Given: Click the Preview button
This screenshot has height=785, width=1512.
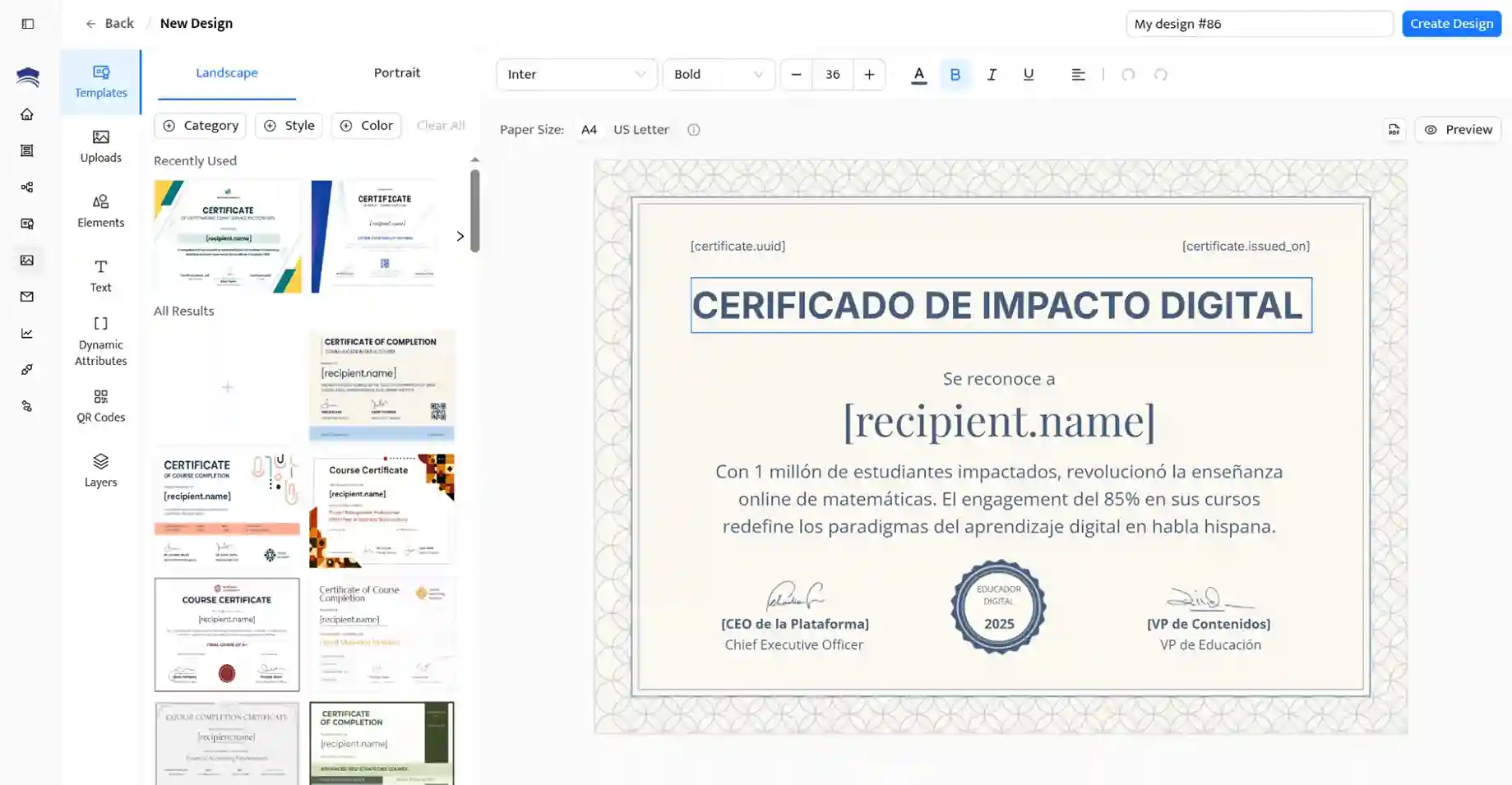Looking at the screenshot, I should [x=1458, y=130].
